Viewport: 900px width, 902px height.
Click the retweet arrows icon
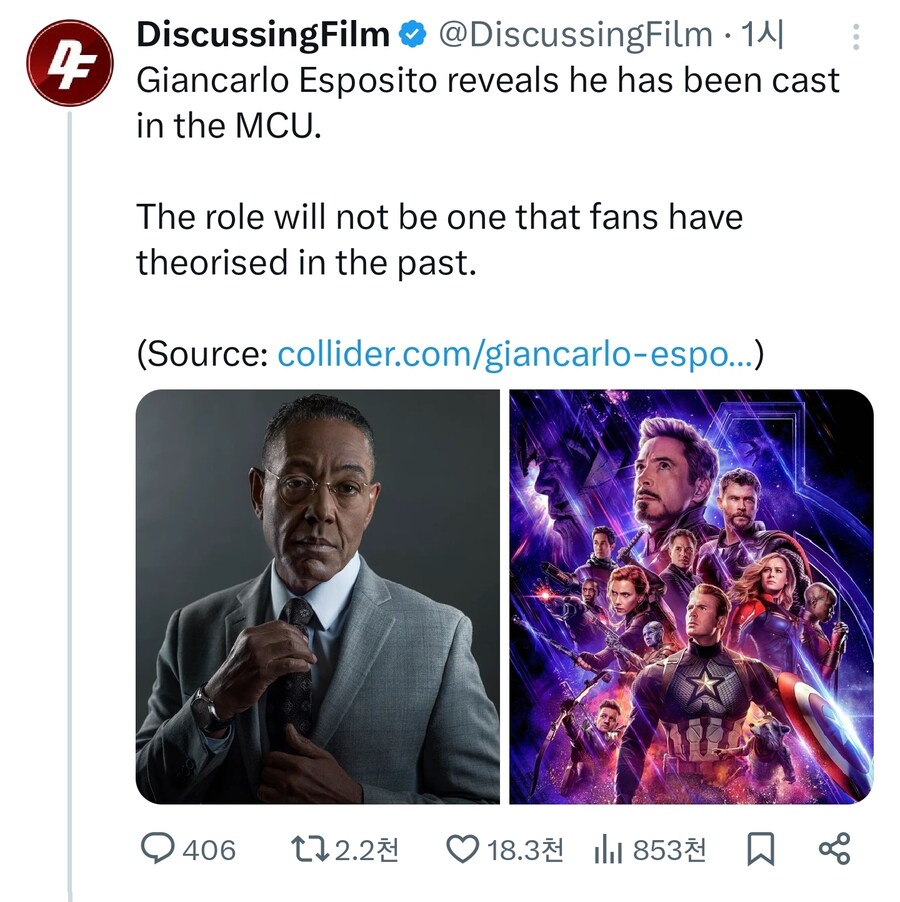tap(310, 849)
